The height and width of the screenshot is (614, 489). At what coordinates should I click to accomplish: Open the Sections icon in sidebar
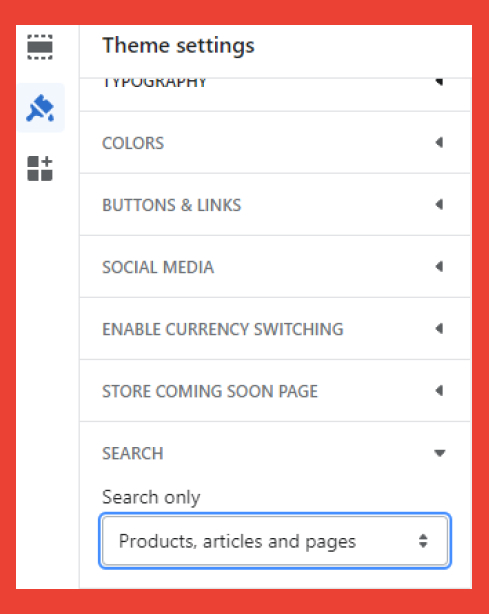click(x=40, y=47)
